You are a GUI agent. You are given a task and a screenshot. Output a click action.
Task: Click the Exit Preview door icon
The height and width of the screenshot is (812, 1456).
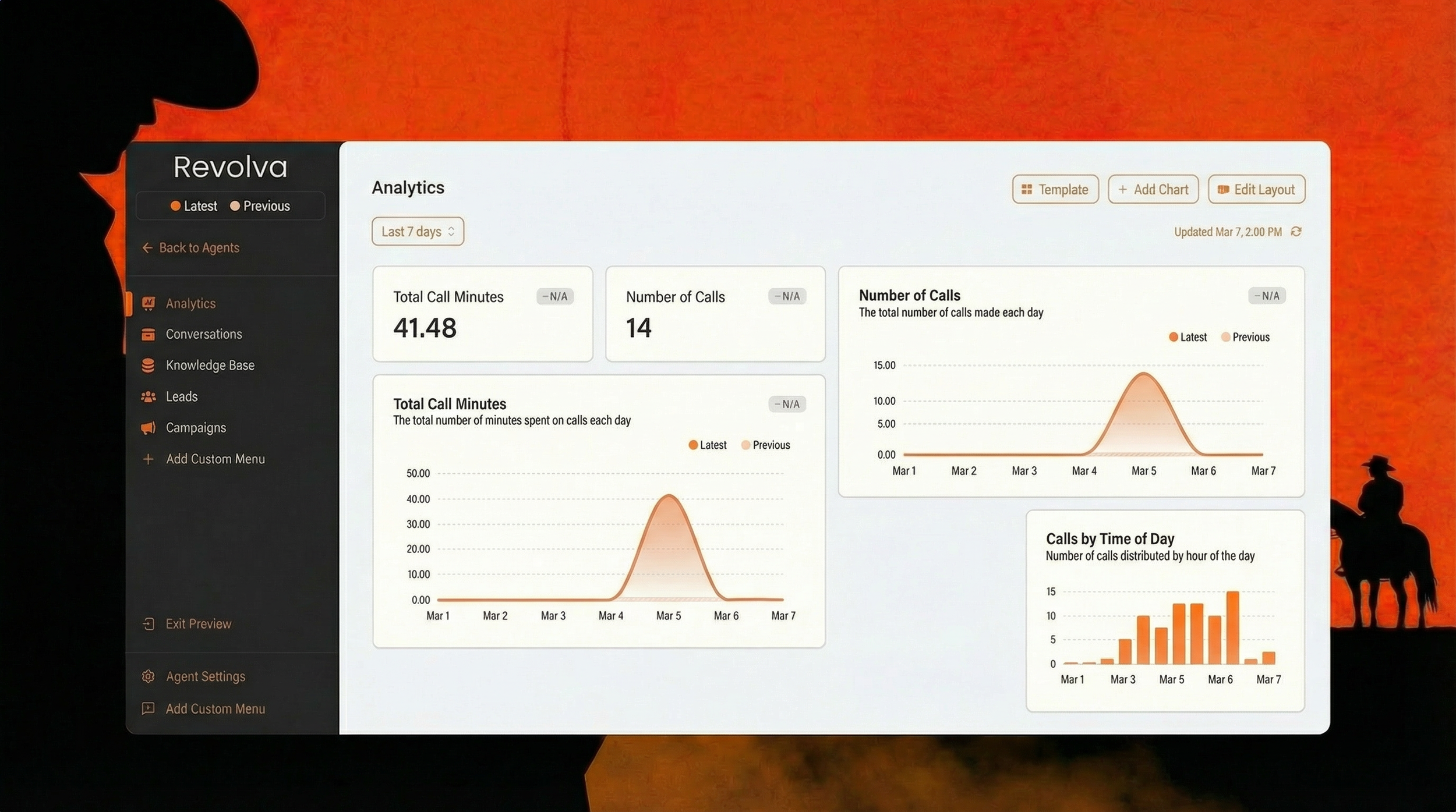click(x=149, y=624)
